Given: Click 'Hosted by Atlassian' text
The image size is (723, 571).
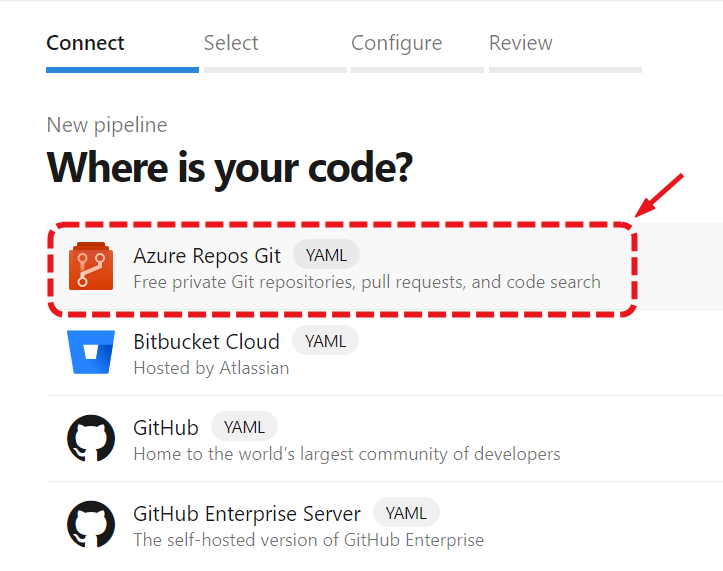Looking at the screenshot, I should click(211, 368).
